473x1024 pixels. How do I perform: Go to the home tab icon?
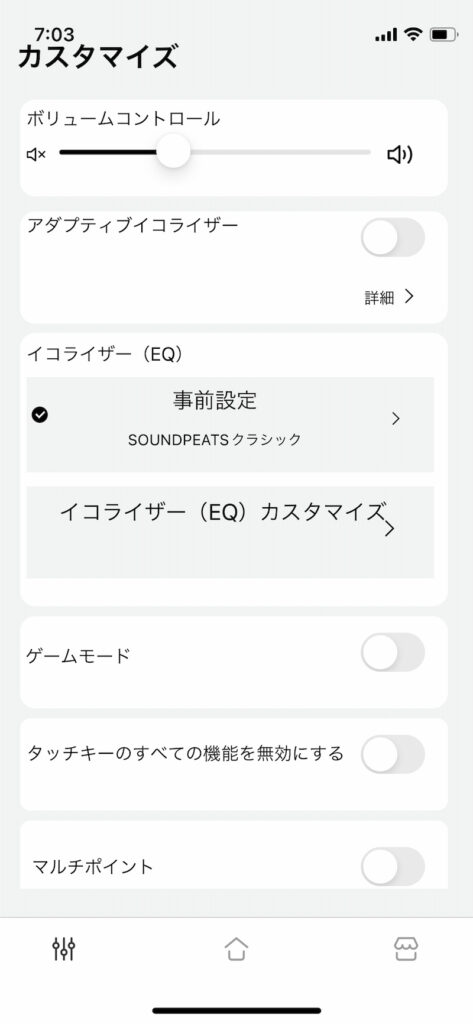pyautogui.click(x=236, y=948)
